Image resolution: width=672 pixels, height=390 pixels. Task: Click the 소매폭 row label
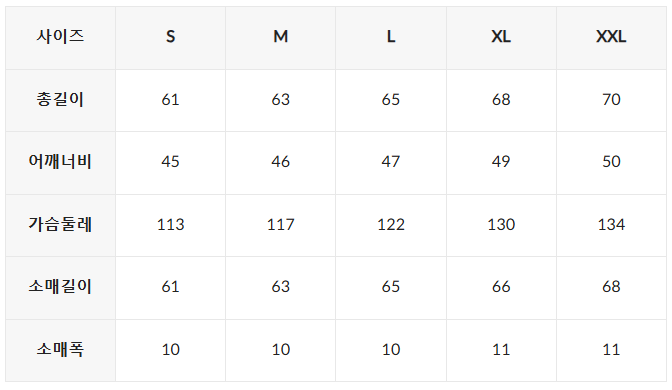60,351
